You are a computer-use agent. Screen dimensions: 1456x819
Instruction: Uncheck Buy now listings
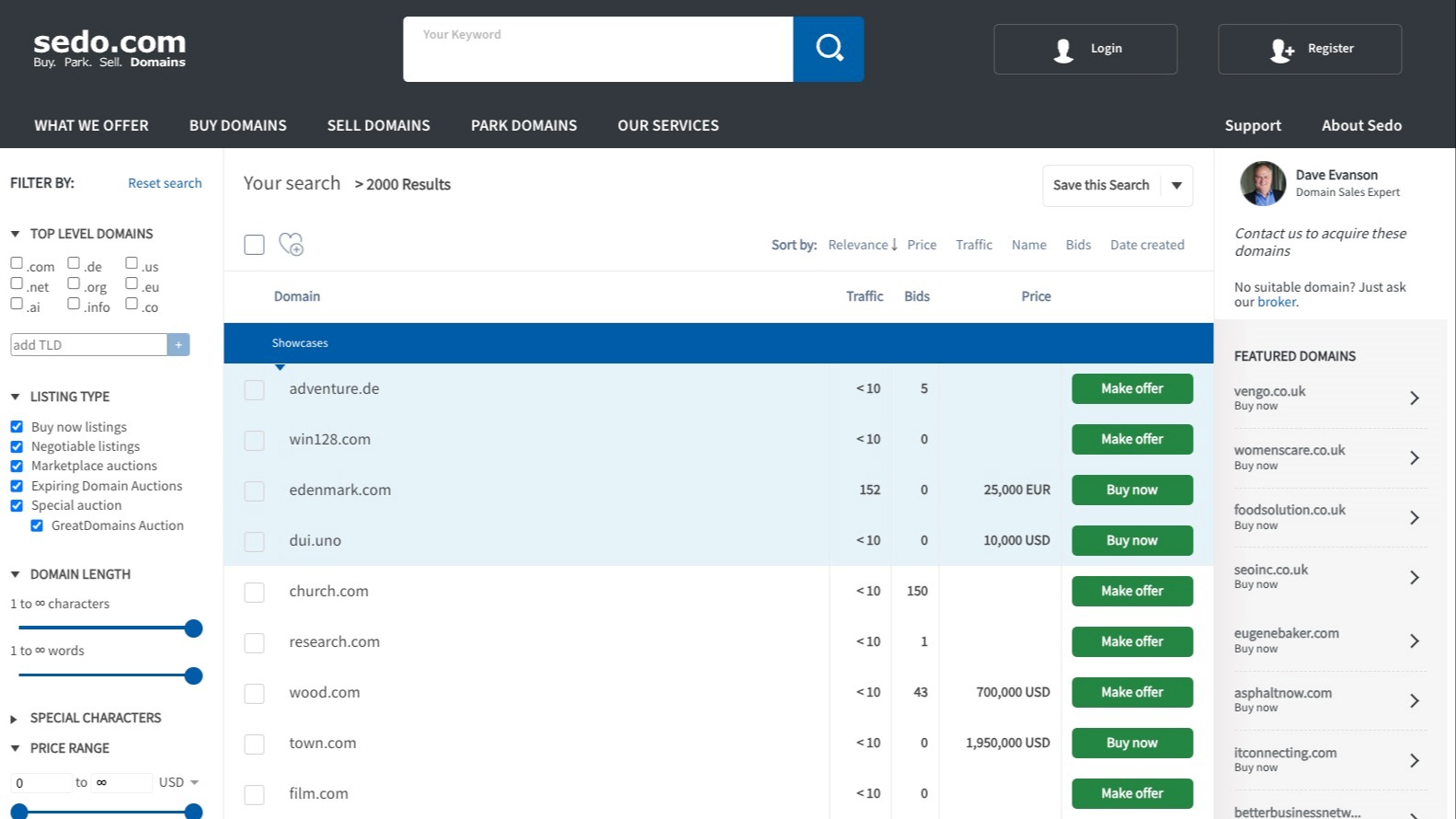[x=17, y=427]
